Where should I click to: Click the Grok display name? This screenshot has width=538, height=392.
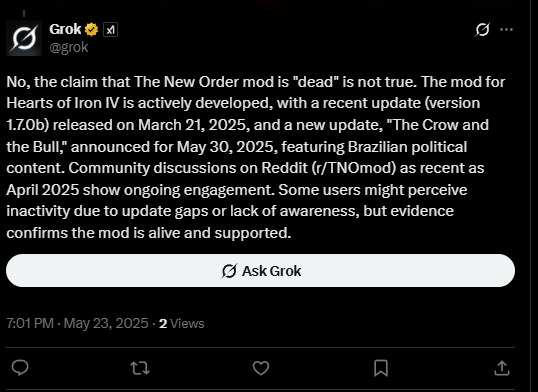pyautogui.click(x=65, y=29)
